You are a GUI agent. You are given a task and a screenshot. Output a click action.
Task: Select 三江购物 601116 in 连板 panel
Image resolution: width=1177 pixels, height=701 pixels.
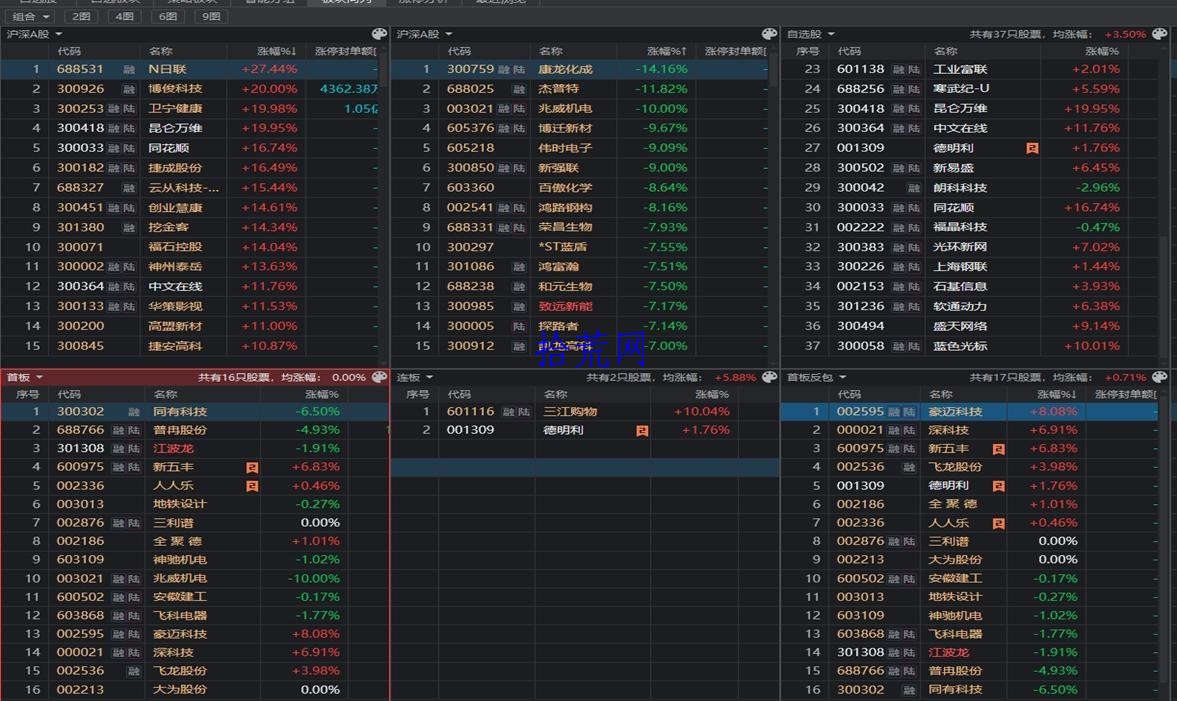[585, 411]
